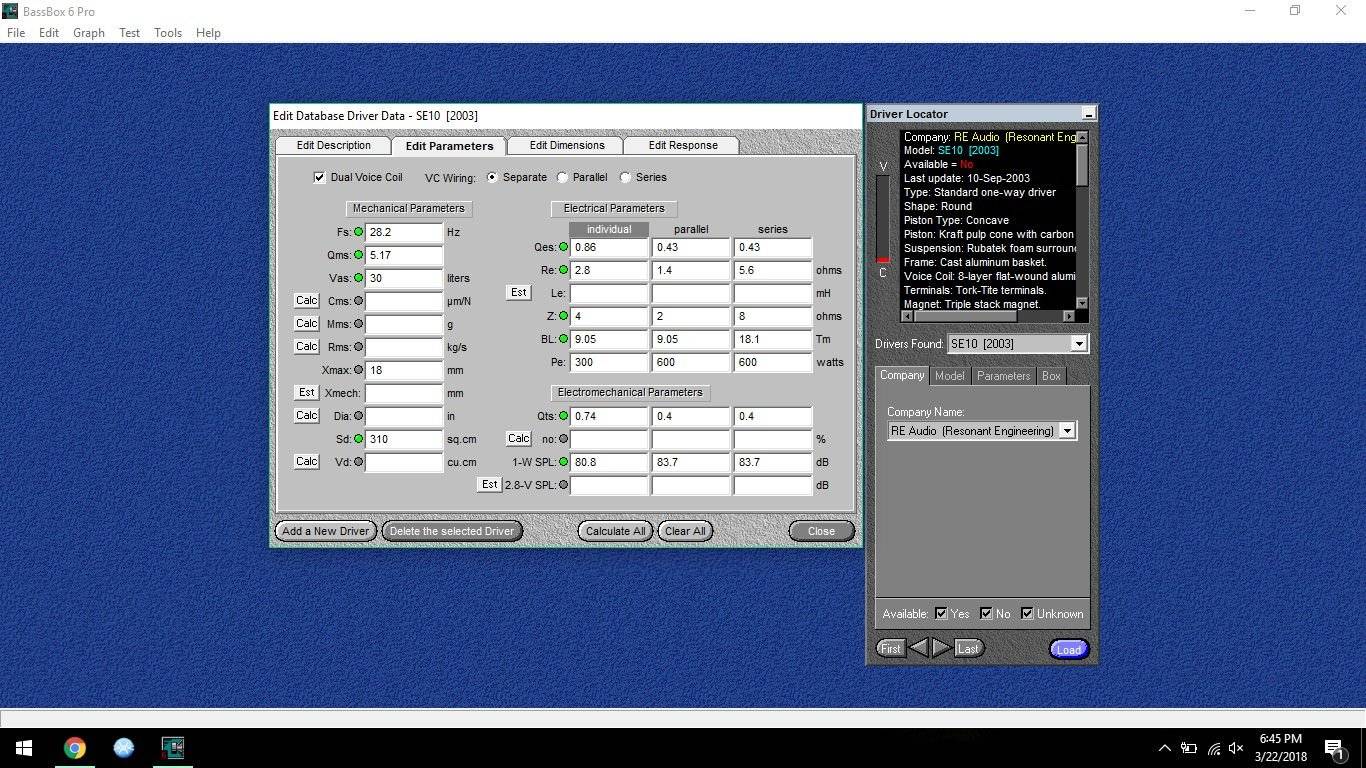This screenshot has height=768, width=1366.
Task: Open the Graph menu
Action: tap(89, 33)
